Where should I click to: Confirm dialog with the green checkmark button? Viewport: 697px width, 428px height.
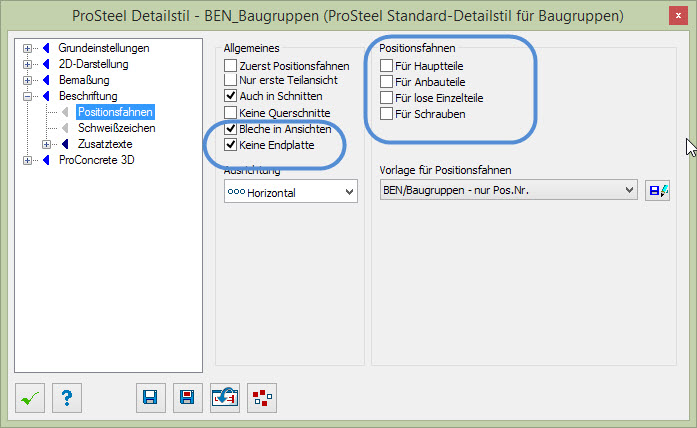click(30, 398)
